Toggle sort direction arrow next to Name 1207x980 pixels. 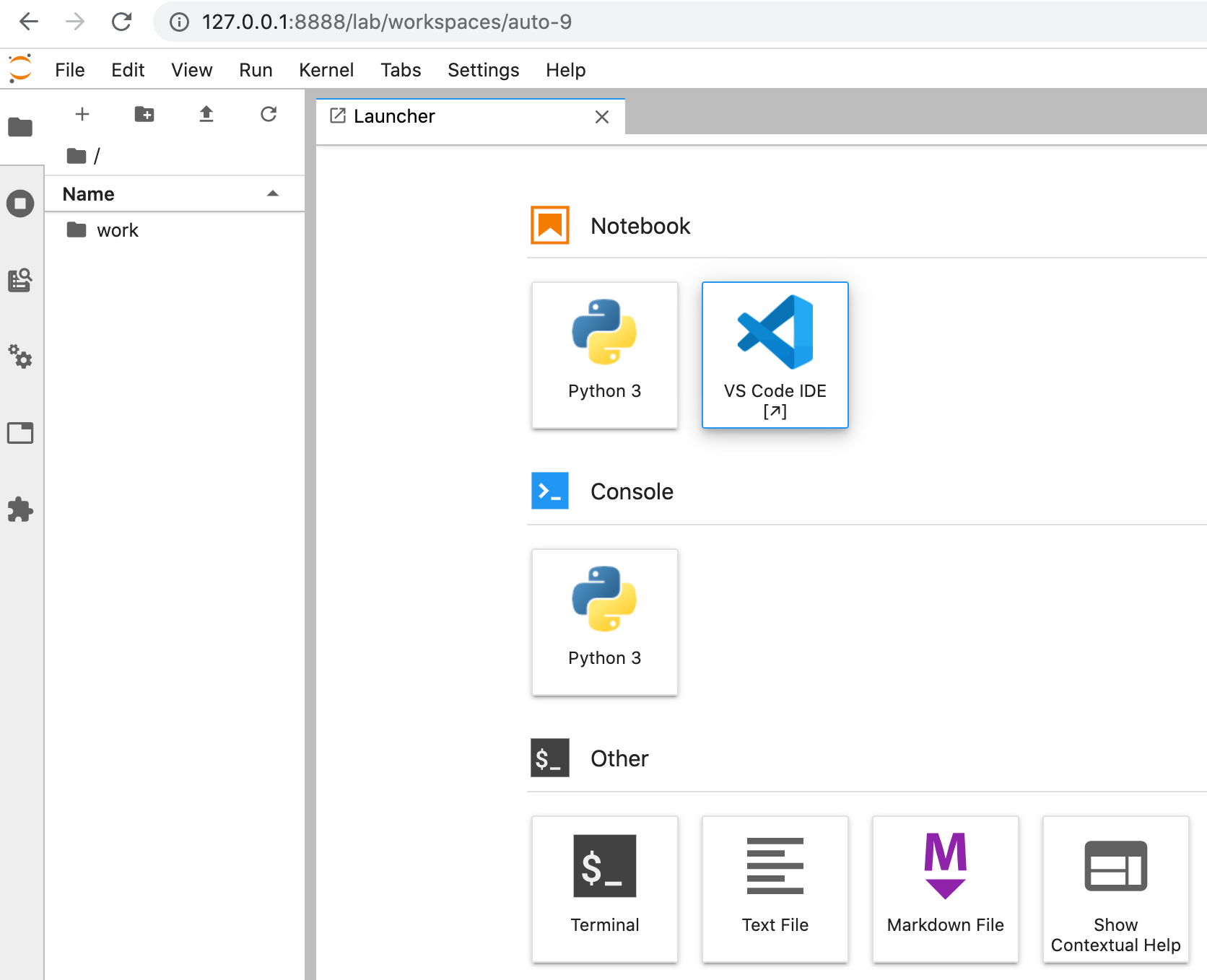click(x=273, y=193)
